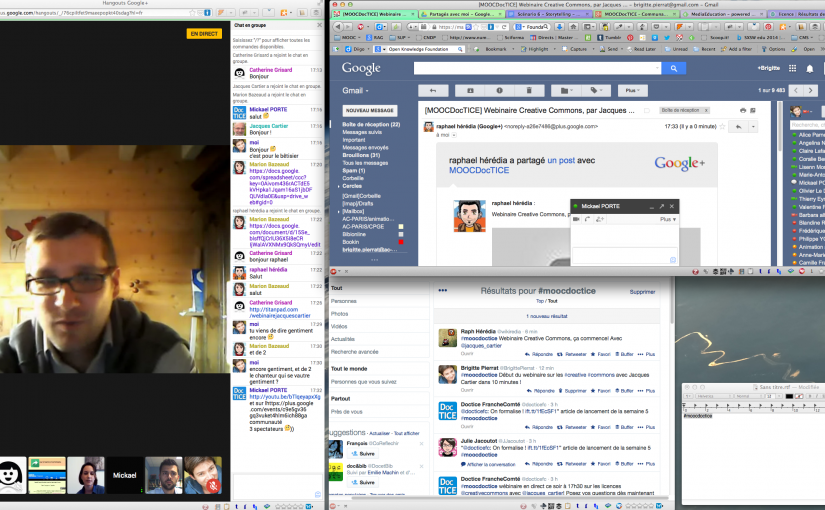Screen dimensions: 825x510
Task: Report the open email as spam
Action: [499, 91]
